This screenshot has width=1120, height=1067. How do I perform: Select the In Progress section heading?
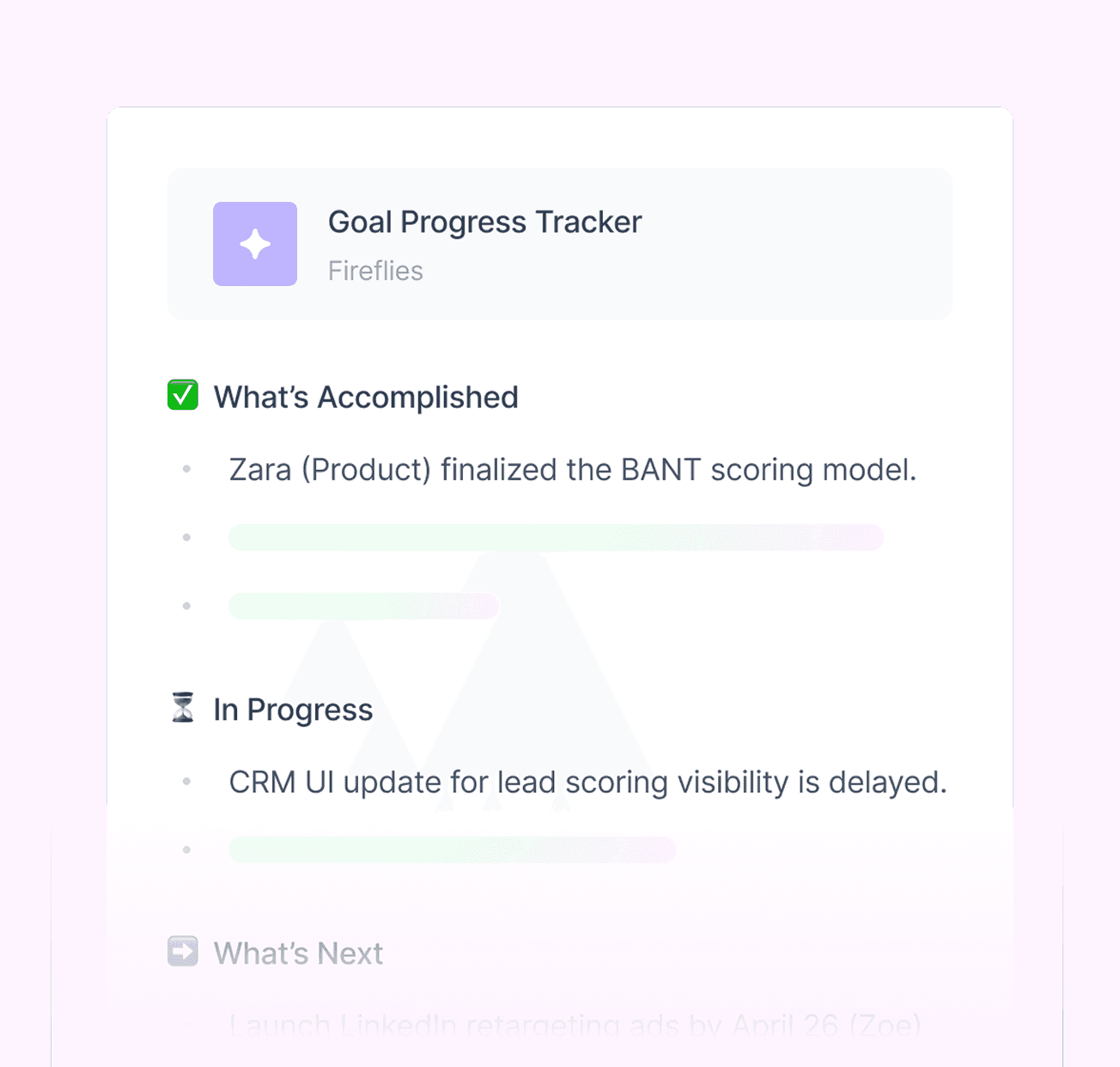293,710
